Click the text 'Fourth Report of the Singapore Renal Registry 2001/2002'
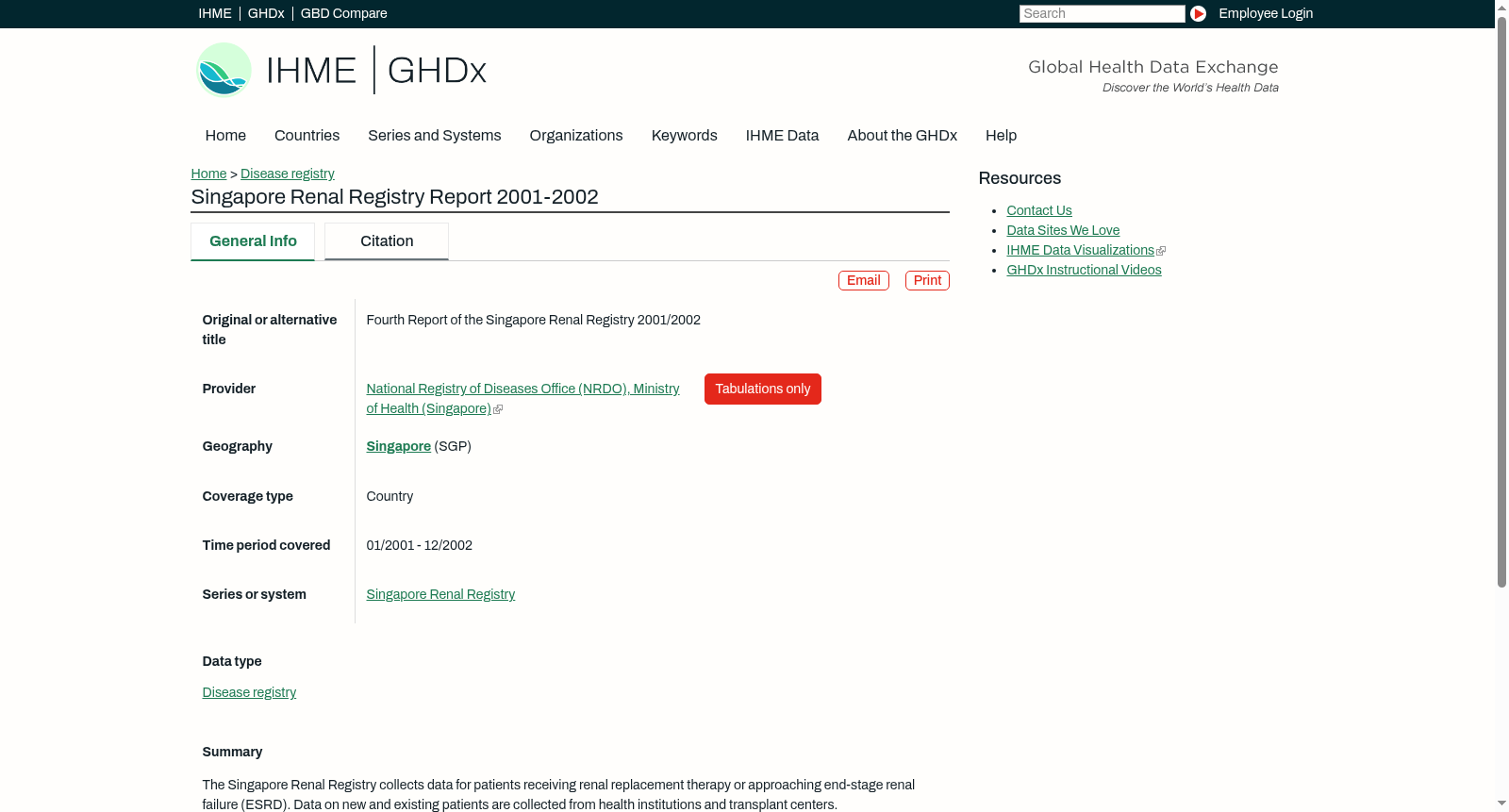Image resolution: width=1509 pixels, height=812 pixels. (x=533, y=320)
